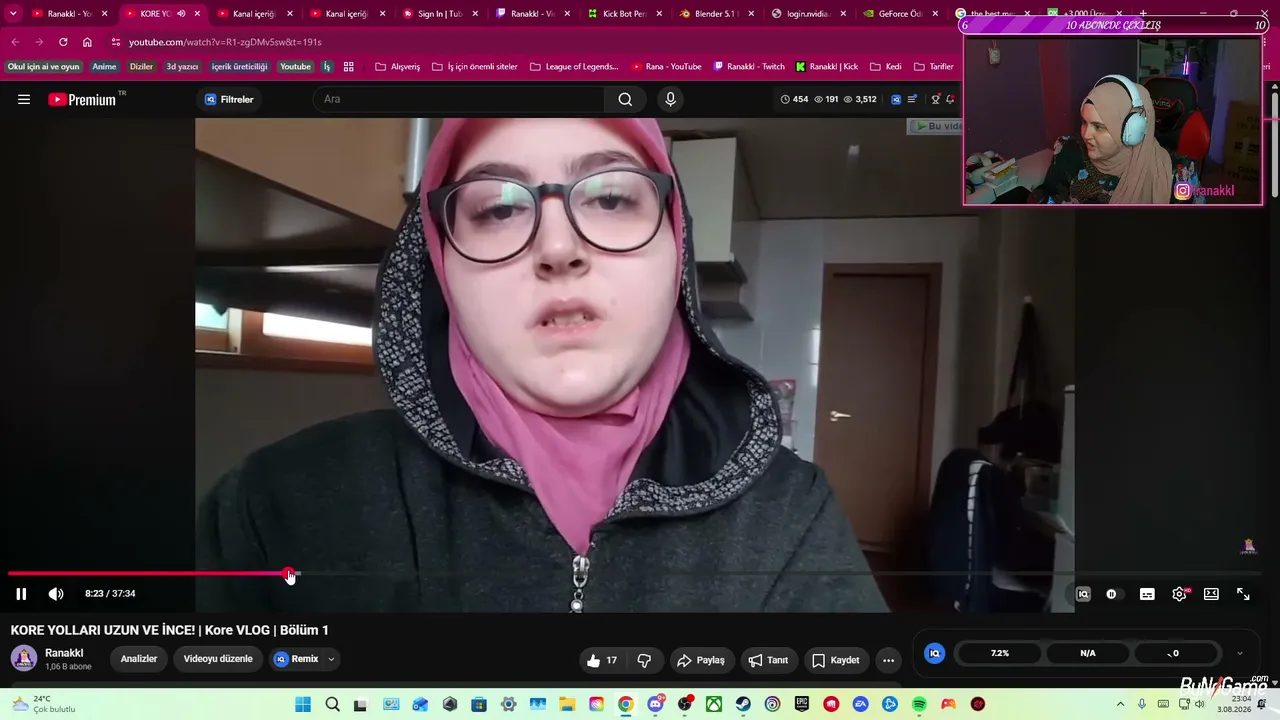
Task: Click Videoyu düzenle button
Action: 218,659
